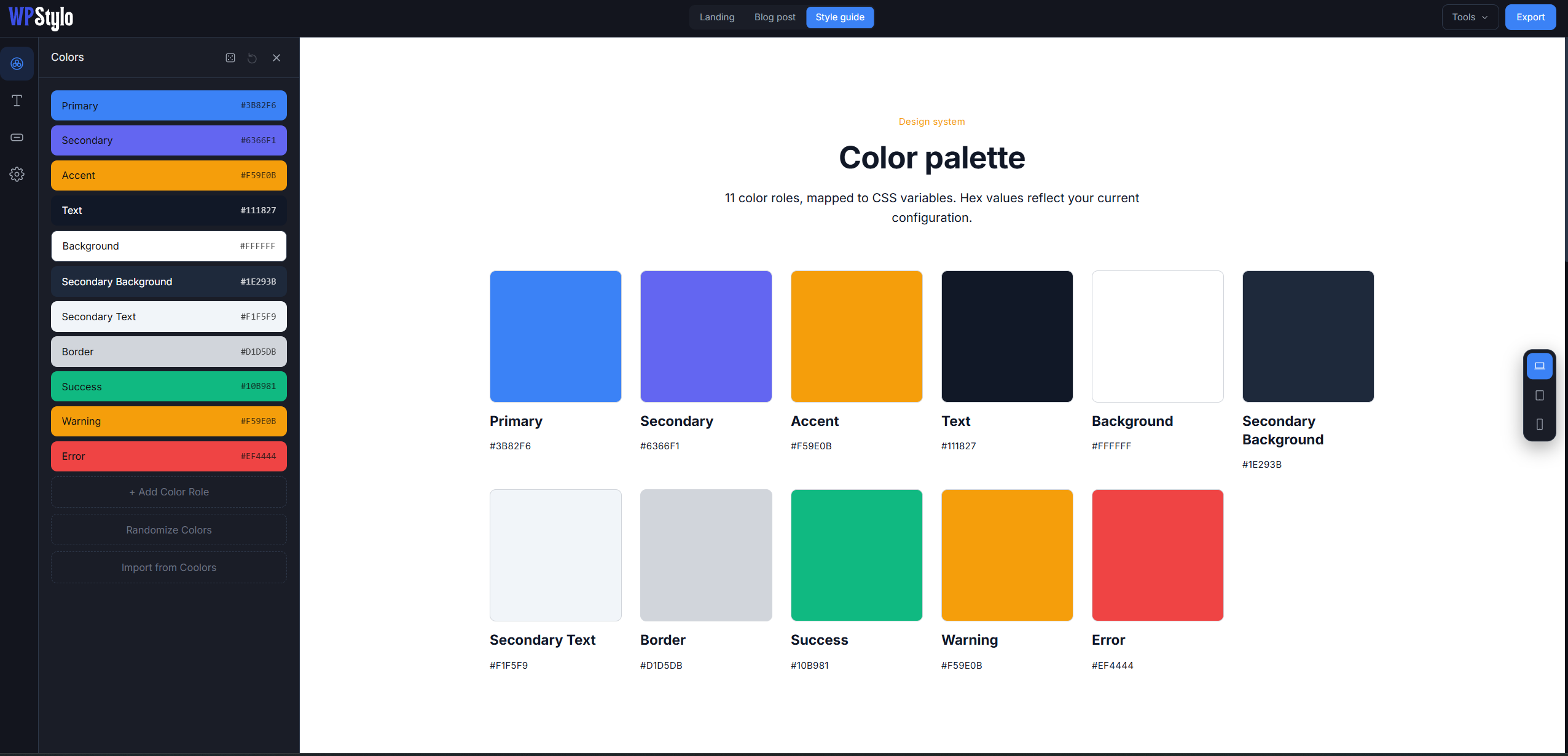The image size is (1568, 756).
Task: Edit the Secondary color role #6366F1
Action: (x=169, y=140)
